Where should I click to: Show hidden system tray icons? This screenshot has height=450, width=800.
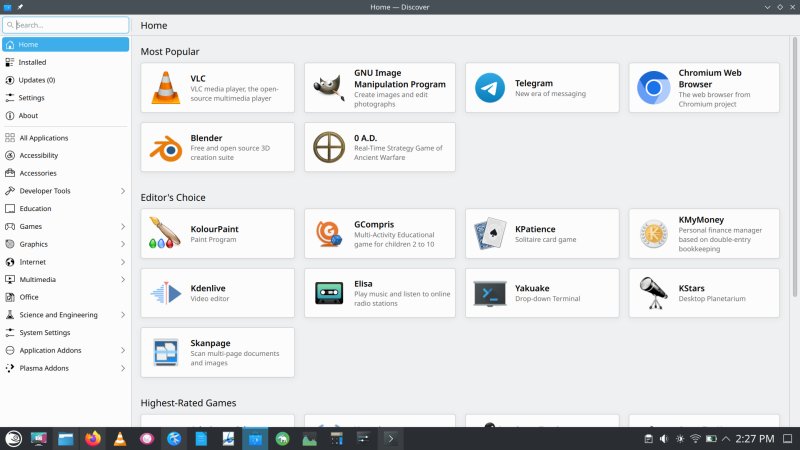tap(726, 439)
